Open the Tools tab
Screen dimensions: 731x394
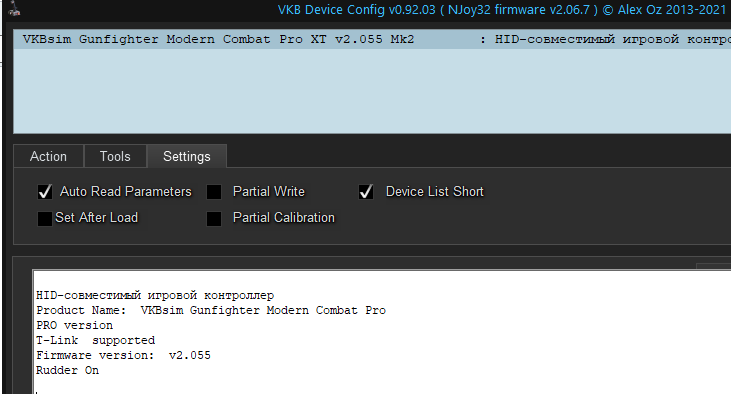[x=115, y=156]
